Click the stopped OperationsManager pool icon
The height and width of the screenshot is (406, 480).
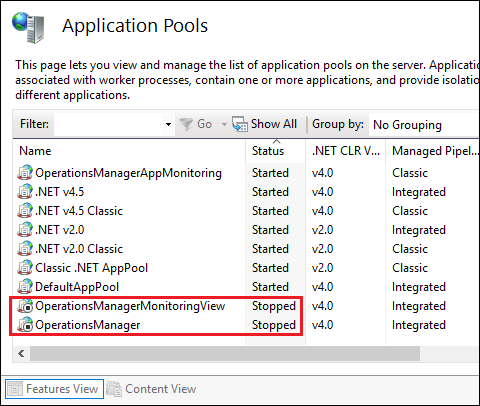(x=25, y=325)
